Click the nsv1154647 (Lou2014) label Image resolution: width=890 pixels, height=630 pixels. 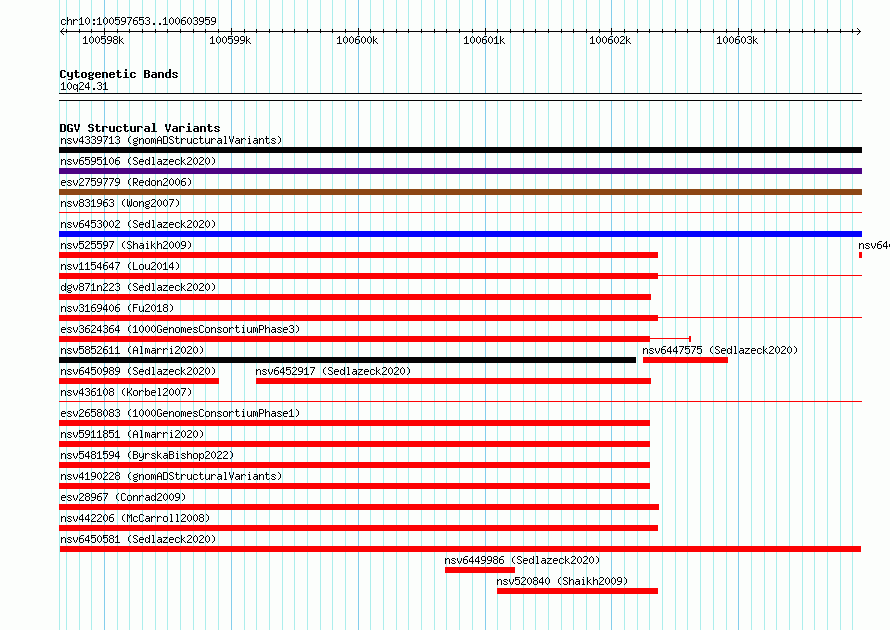pos(120,266)
